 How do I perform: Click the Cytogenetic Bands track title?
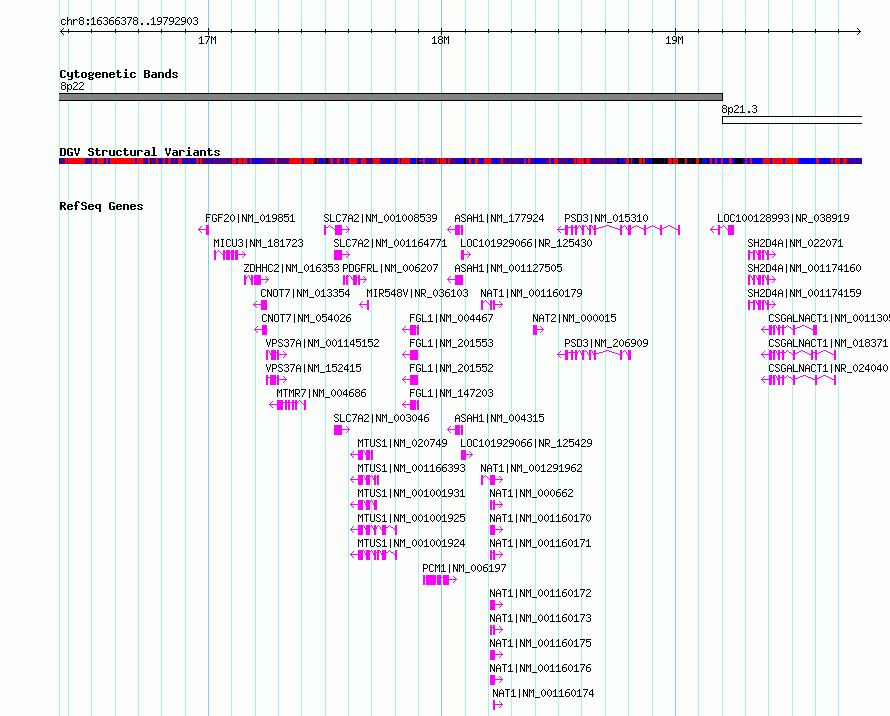119,74
